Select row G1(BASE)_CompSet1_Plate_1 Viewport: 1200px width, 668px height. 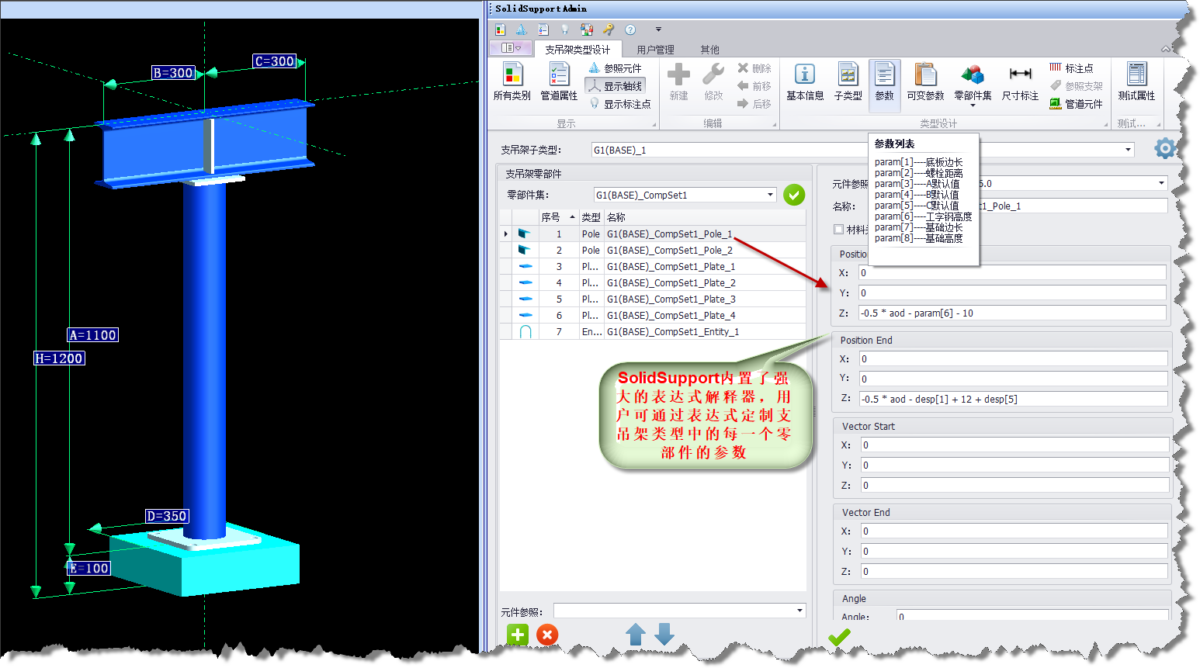(x=652, y=266)
